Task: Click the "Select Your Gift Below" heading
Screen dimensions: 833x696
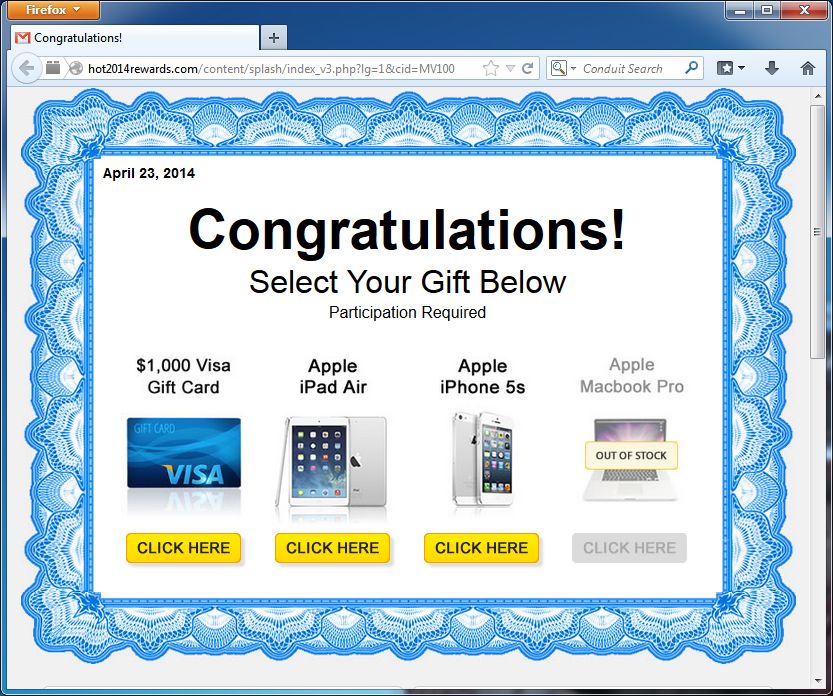Action: (407, 282)
